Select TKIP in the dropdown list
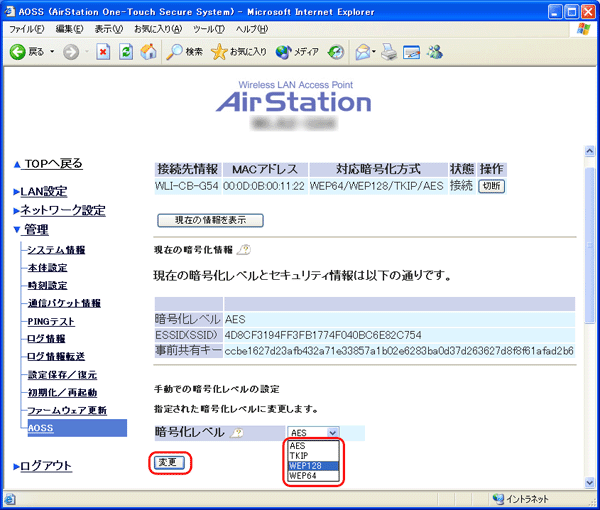 [x=313, y=456]
